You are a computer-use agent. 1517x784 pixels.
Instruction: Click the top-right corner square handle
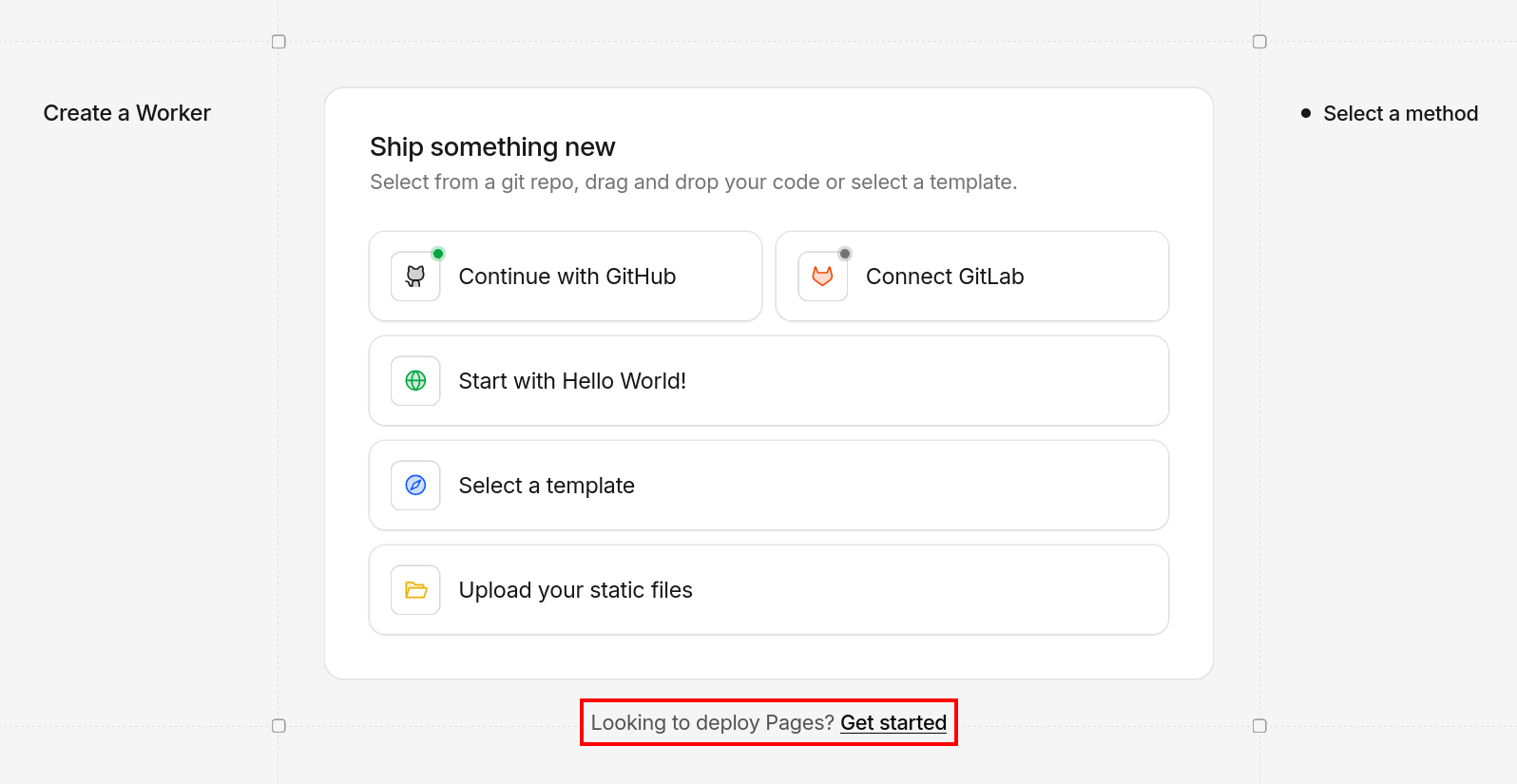click(1259, 42)
